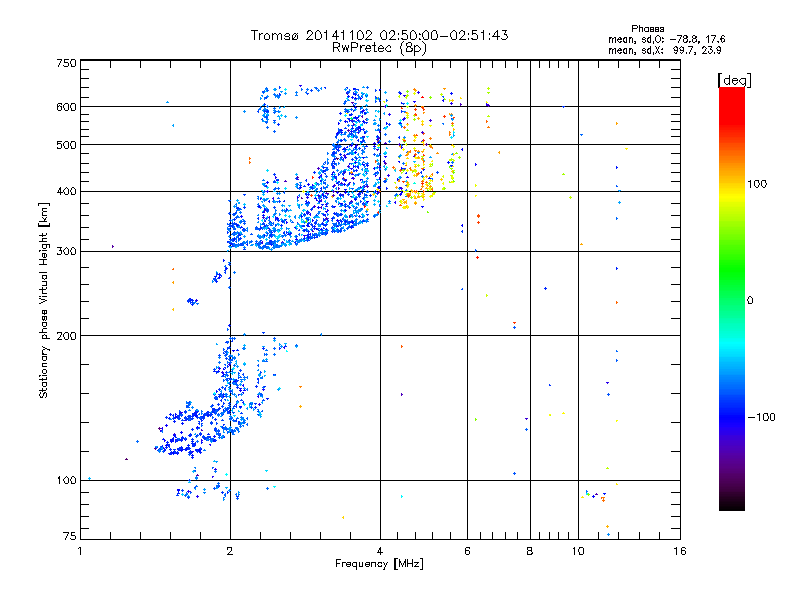Select the 'RwPretec (8p)' subtitle text
Image resolution: width=800 pixels, height=600 pixels.
[379, 48]
